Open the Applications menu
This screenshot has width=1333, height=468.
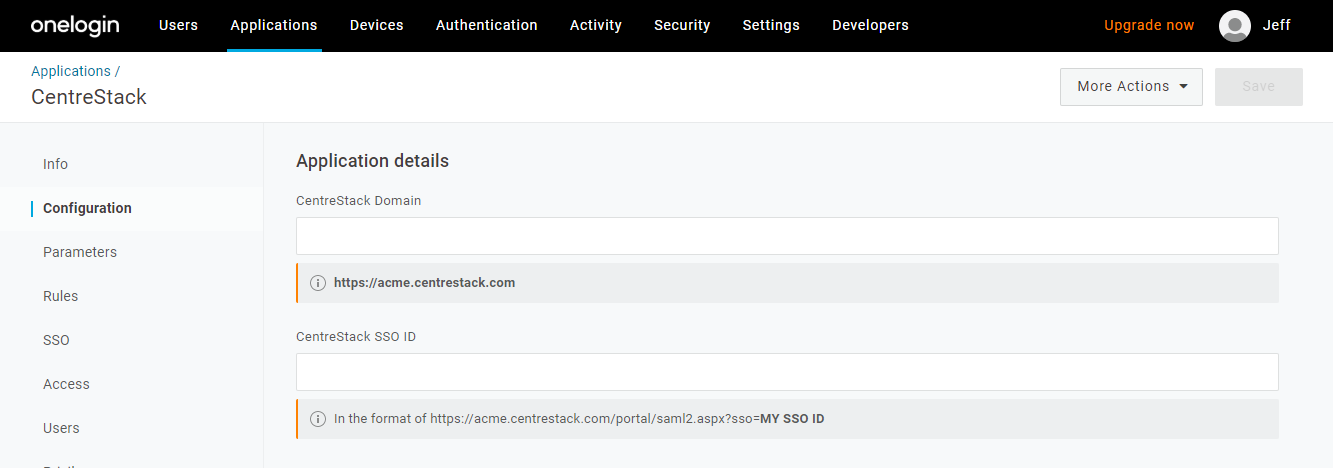coord(274,26)
